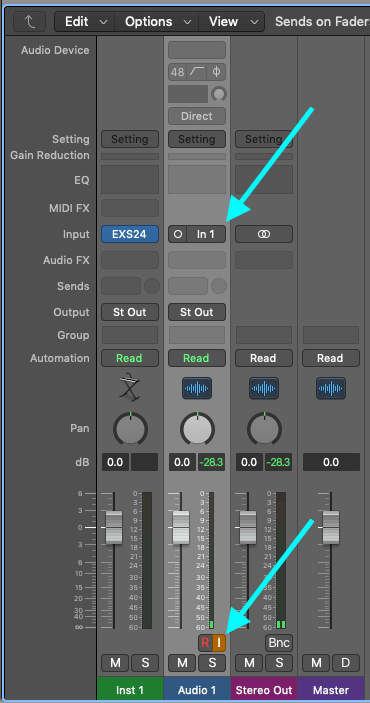Image resolution: width=370 pixels, height=703 pixels.
Task: Click the Master dB value 0.0 field
Action: click(331, 462)
